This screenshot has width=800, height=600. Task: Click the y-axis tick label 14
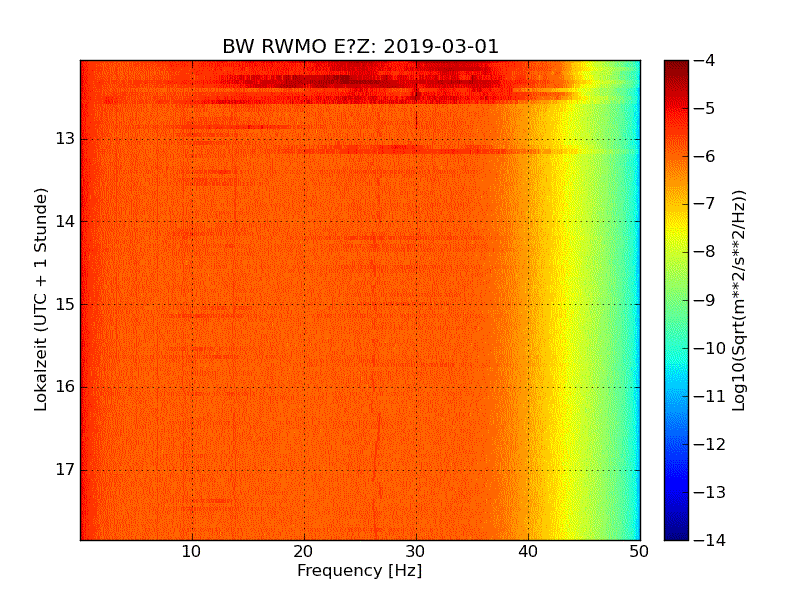[x=65, y=221]
